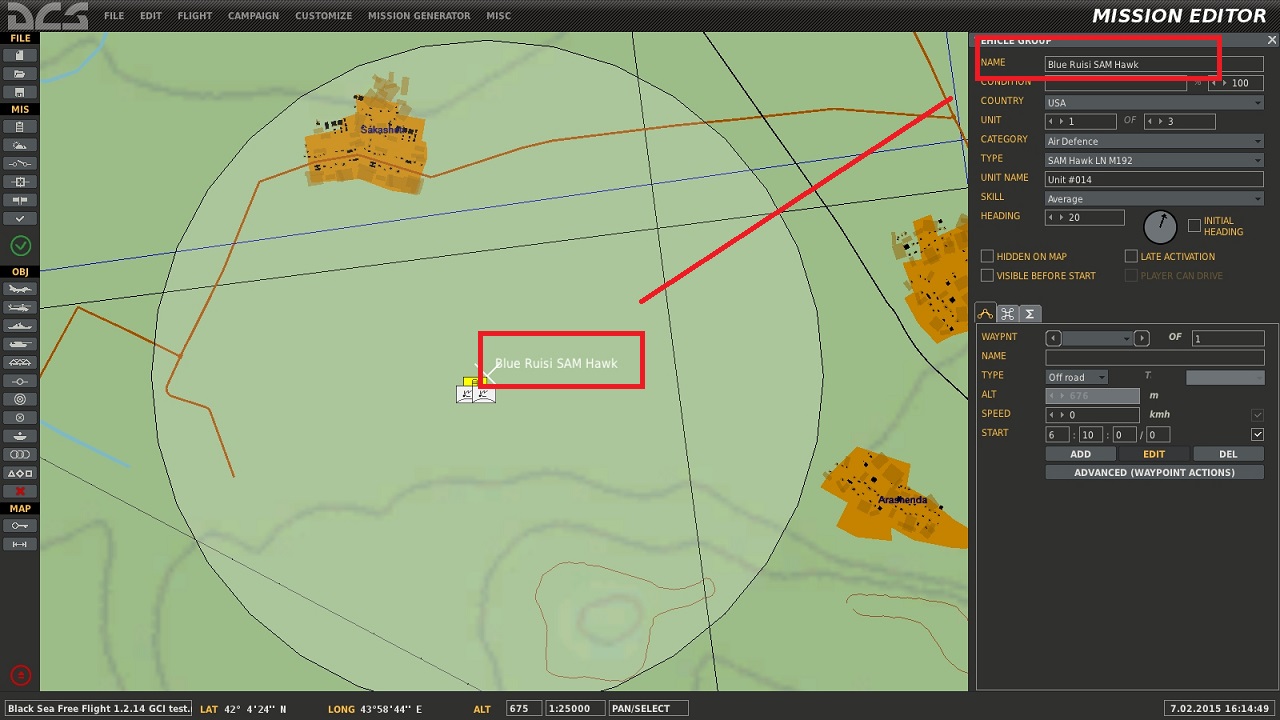Go to previous waypoint with left arrow
Image resolution: width=1280 pixels, height=720 pixels.
coord(1053,338)
